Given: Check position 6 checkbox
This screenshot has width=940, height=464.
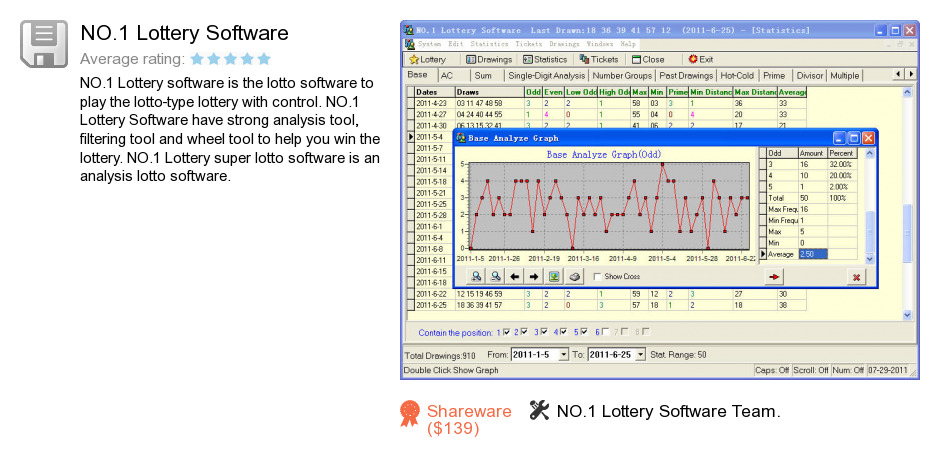Looking at the screenshot, I should [605, 332].
